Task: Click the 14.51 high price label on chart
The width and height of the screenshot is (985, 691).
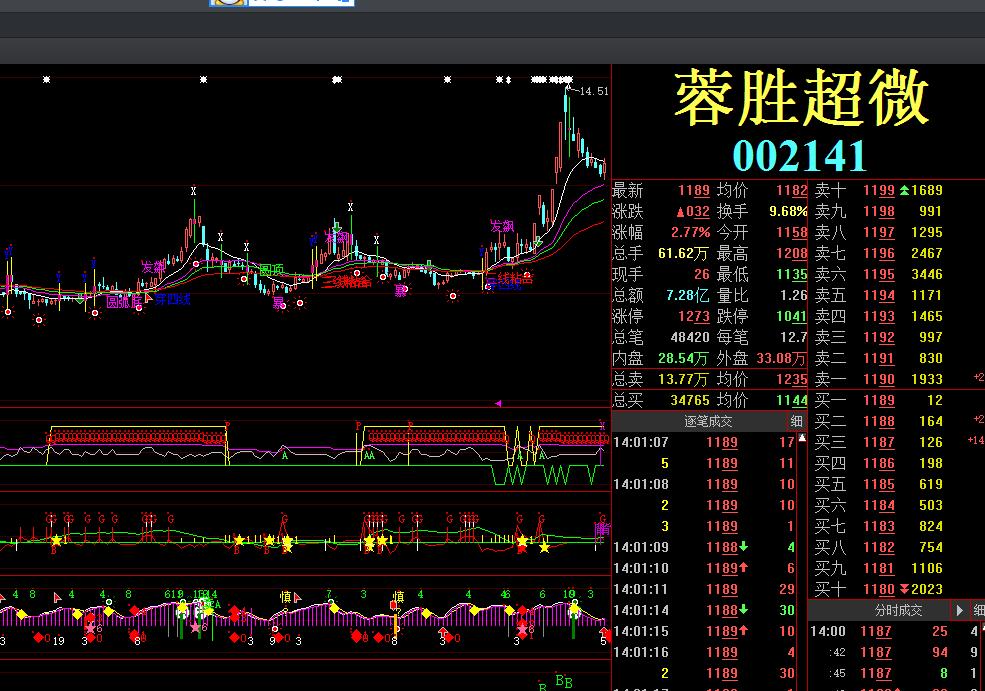Action: click(594, 92)
